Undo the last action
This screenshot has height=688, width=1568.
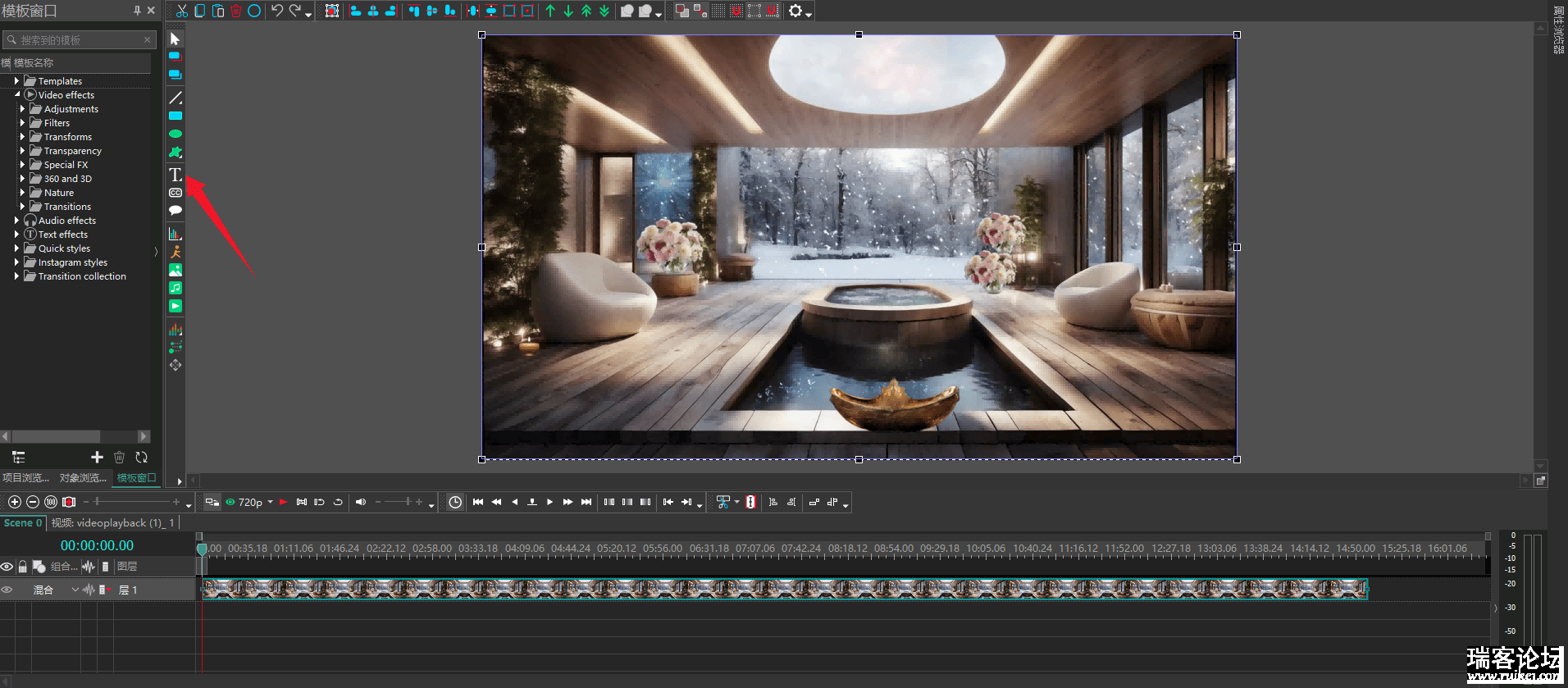pyautogui.click(x=277, y=11)
